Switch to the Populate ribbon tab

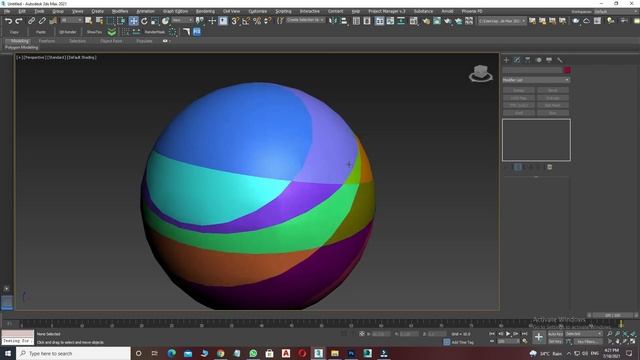[144, 41]
